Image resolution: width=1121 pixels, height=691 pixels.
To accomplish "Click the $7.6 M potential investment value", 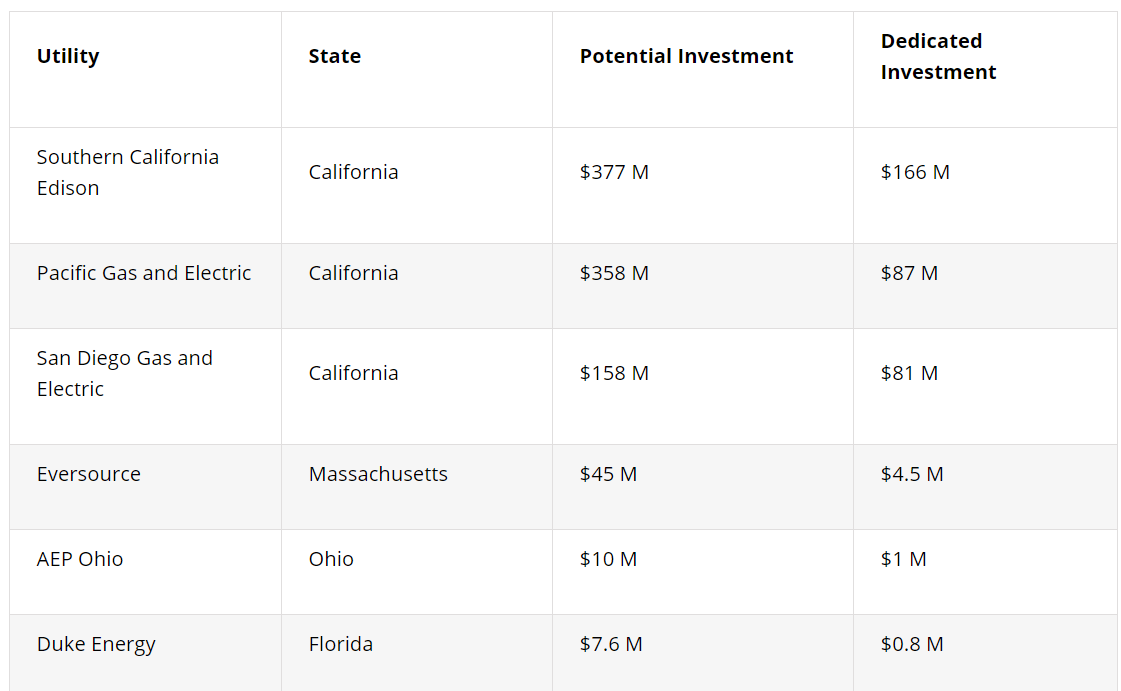I will tap(611, 644).
